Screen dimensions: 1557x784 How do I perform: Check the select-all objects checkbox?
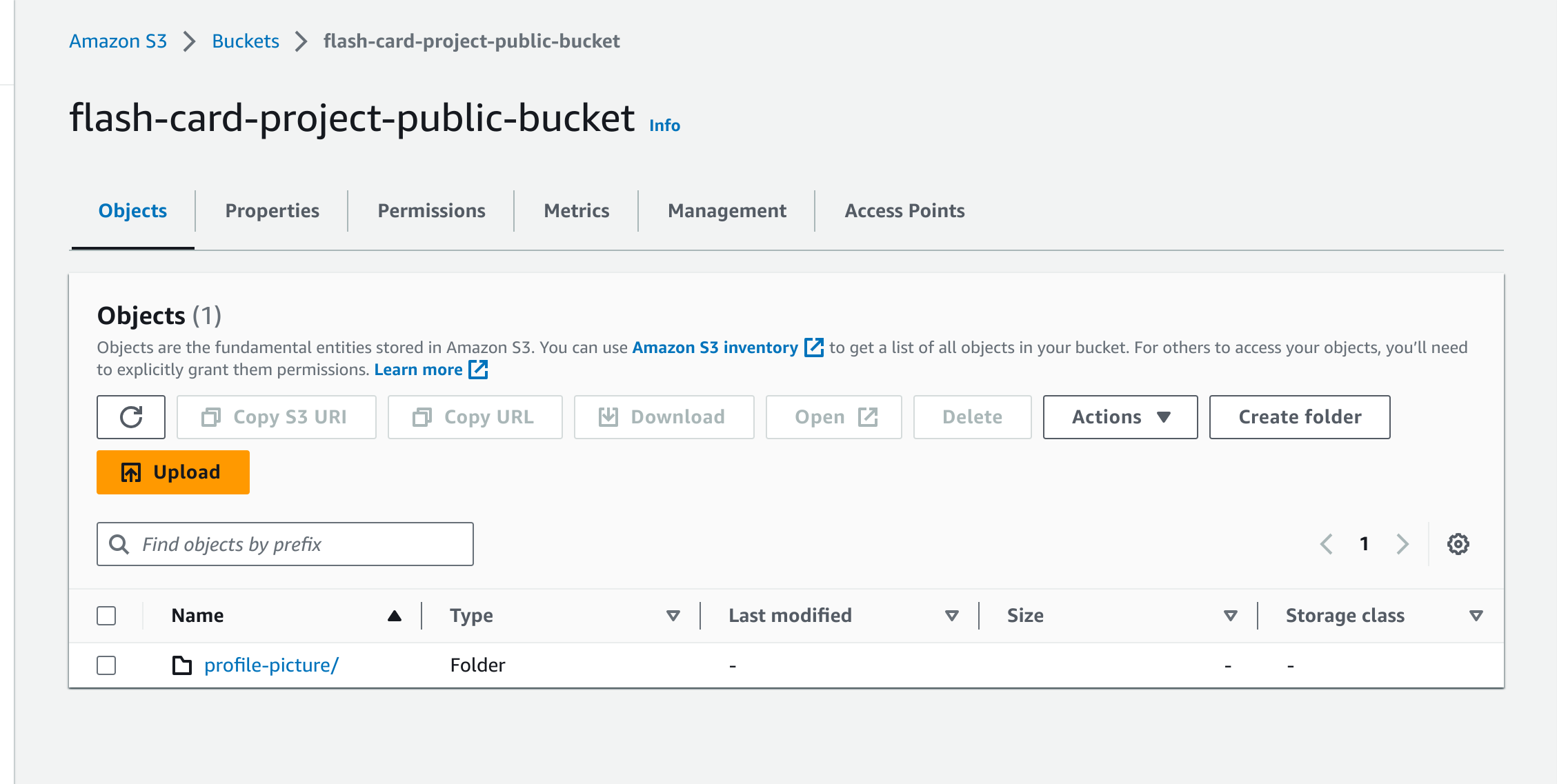[106, 615]
